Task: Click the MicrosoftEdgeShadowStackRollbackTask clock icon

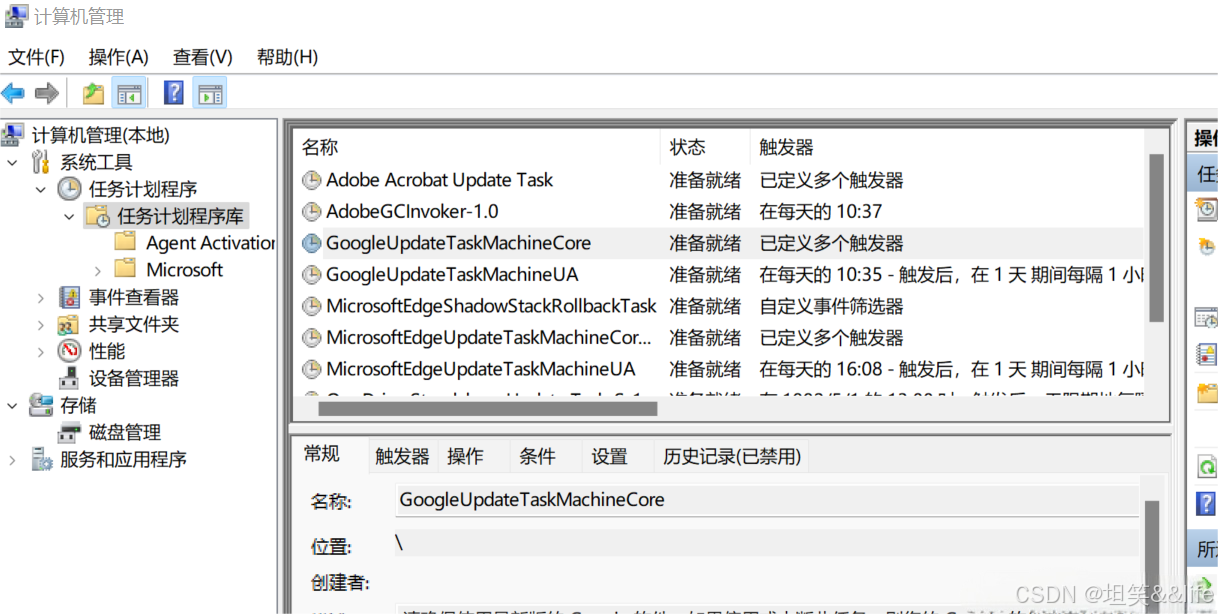Action: pos(312,306)
